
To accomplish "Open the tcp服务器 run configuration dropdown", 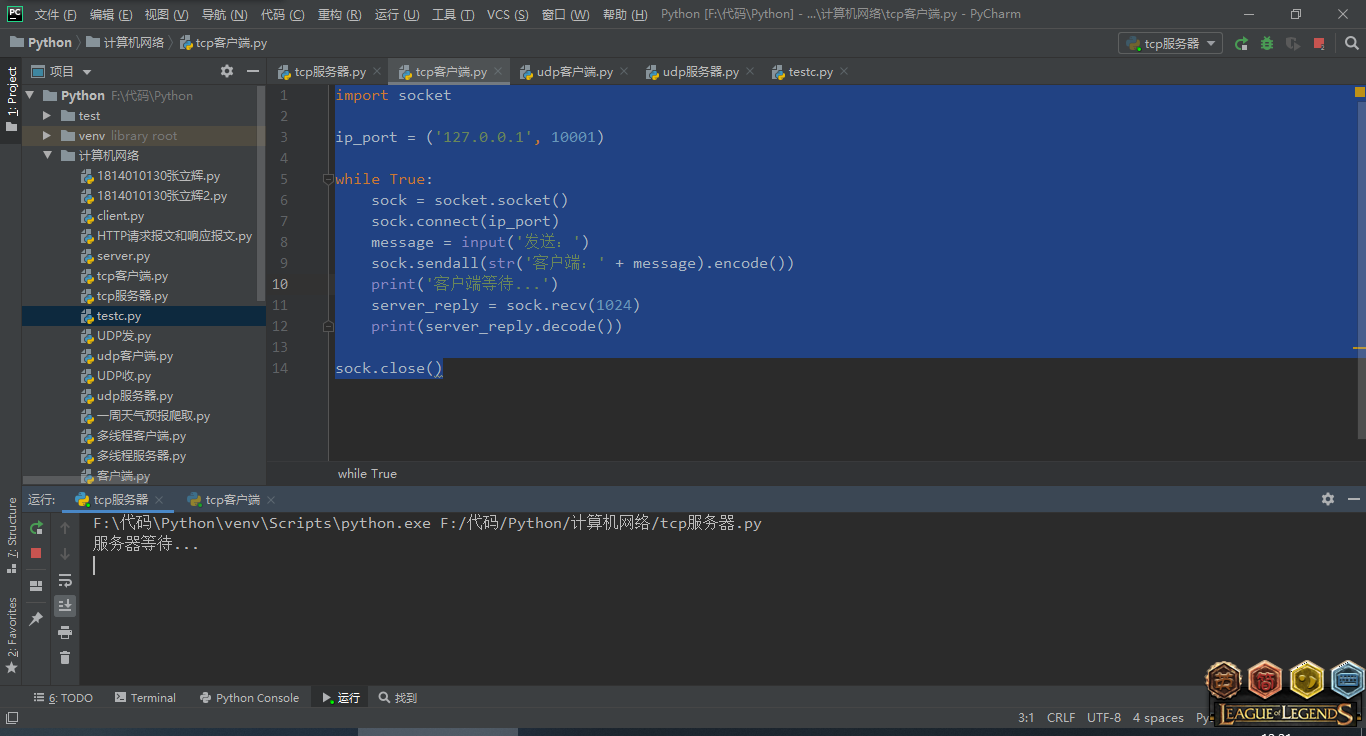I will [x=1170, y=43].
